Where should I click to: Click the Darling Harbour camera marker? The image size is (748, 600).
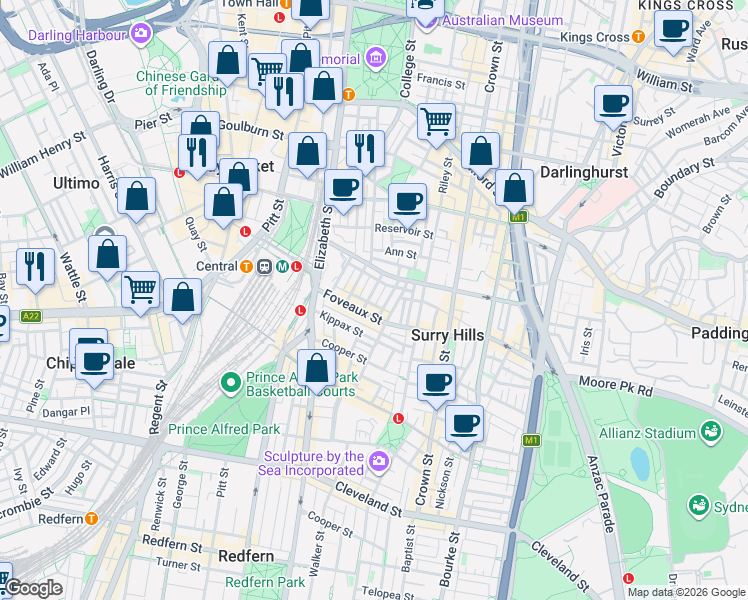pyautogui.click(x=141, y=33)
